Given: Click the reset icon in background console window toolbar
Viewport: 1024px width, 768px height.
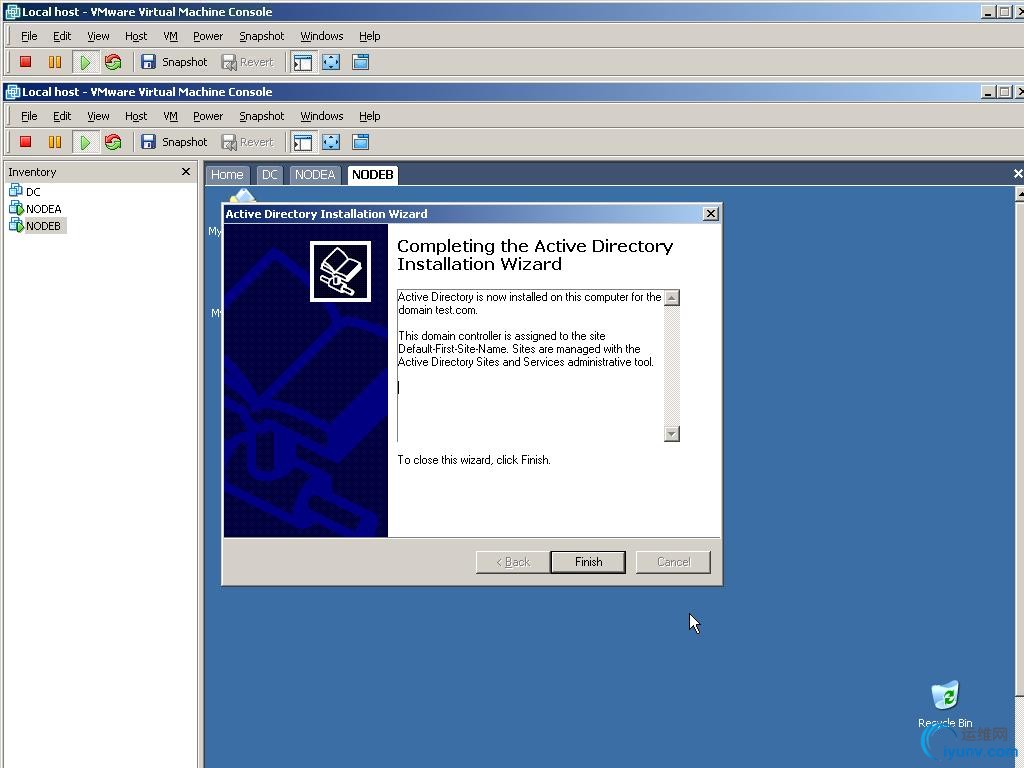Looking at the screenshot, I should 113,62.
